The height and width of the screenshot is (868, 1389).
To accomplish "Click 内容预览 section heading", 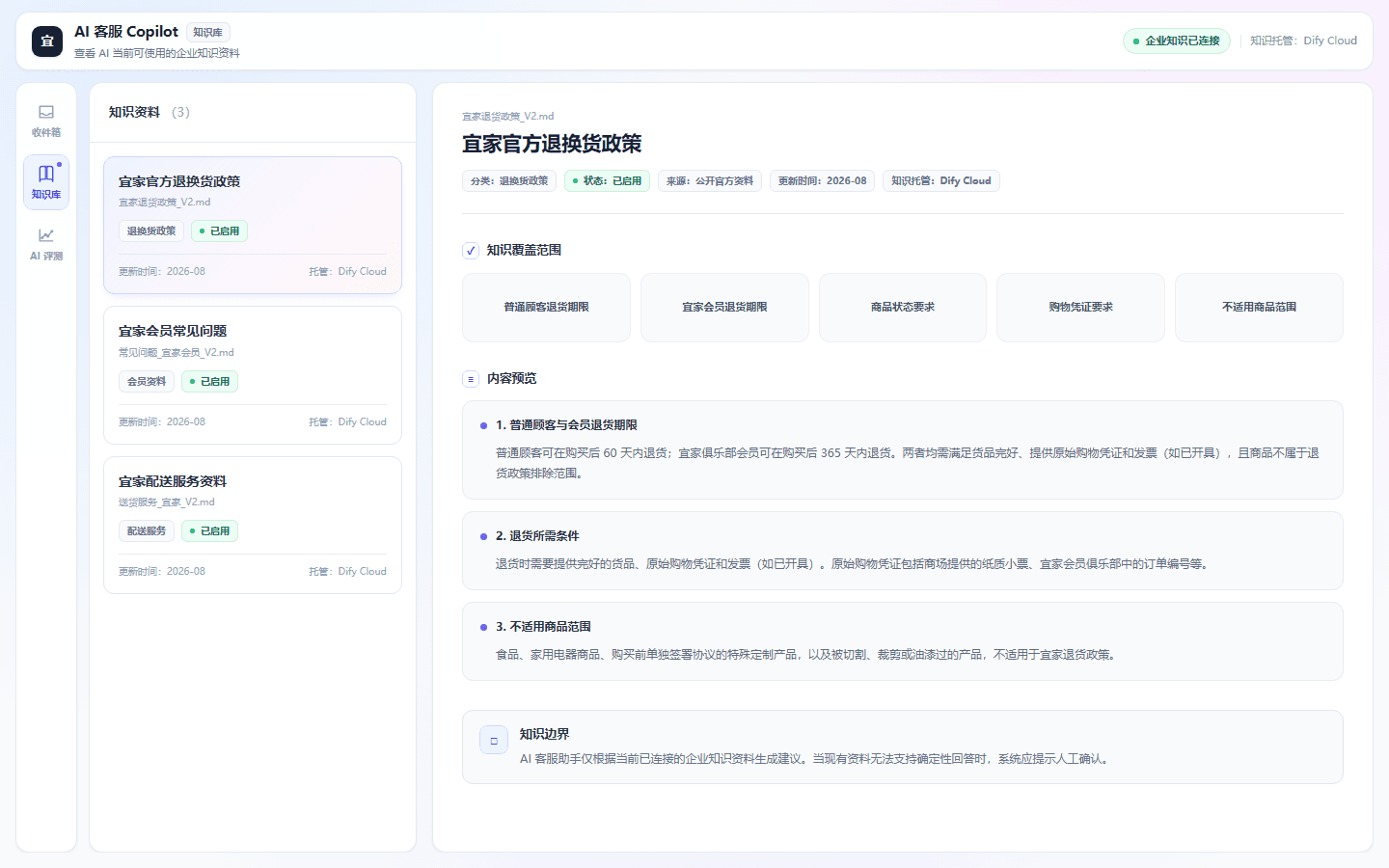I will (511, 379).
